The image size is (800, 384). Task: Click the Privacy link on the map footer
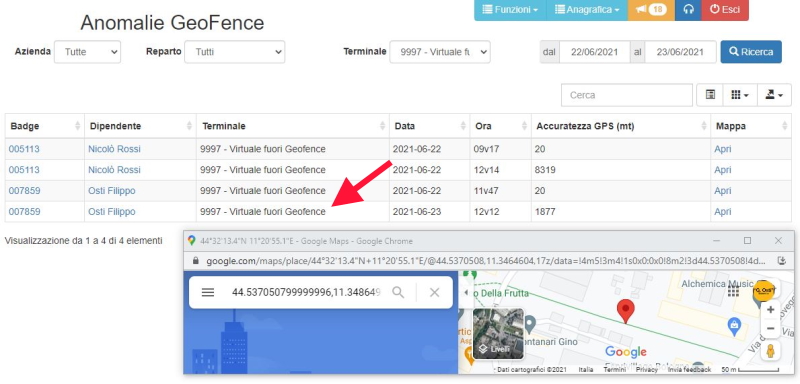pyautogui.click(x=646, y=369)
